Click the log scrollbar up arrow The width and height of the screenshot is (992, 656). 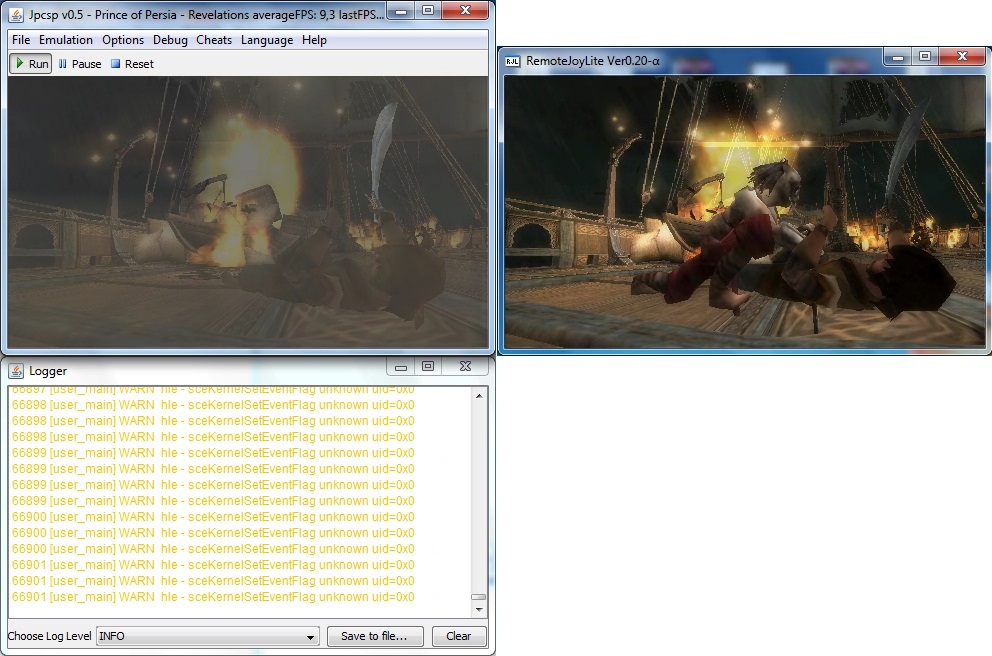pos(479,397)
